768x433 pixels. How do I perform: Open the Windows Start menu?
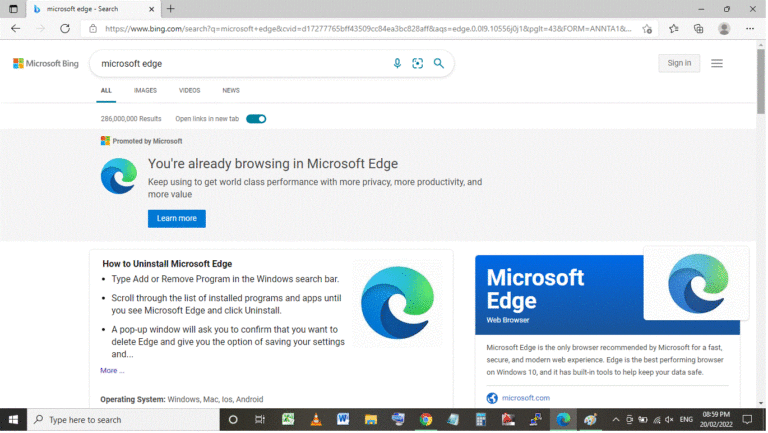13,420
